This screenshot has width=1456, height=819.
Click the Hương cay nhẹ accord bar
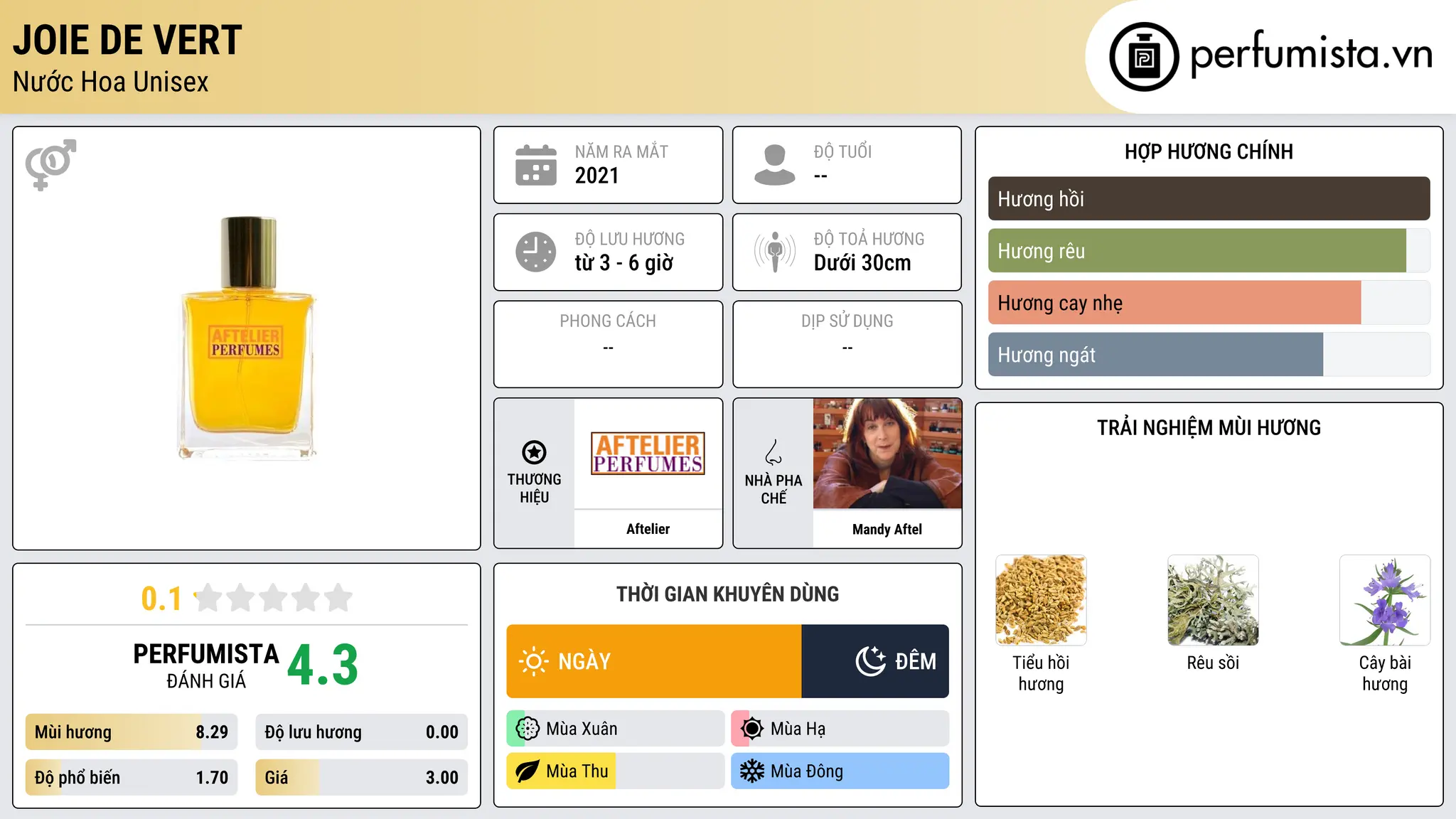(x=1209, y=303)
